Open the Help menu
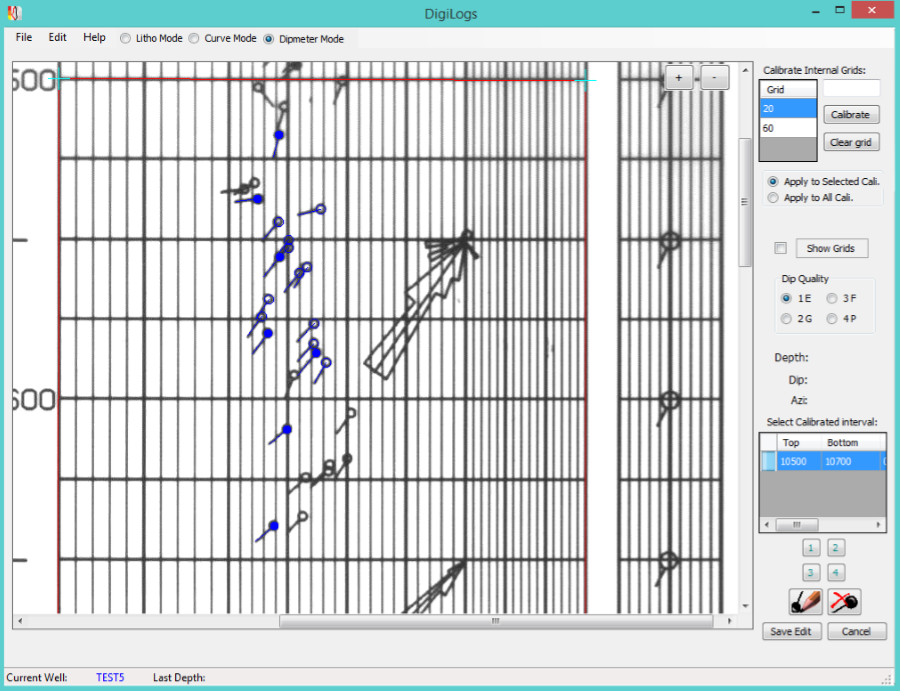The width and height of the screenshot is (901, 692). click(x=94, y=38)
